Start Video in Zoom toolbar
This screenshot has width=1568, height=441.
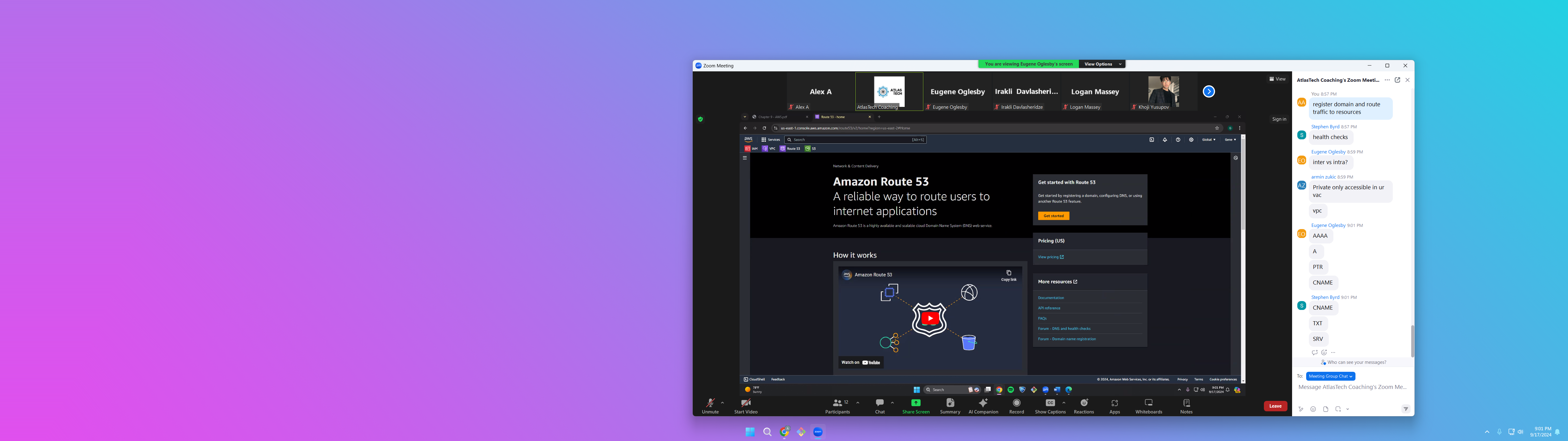[746, 403]
